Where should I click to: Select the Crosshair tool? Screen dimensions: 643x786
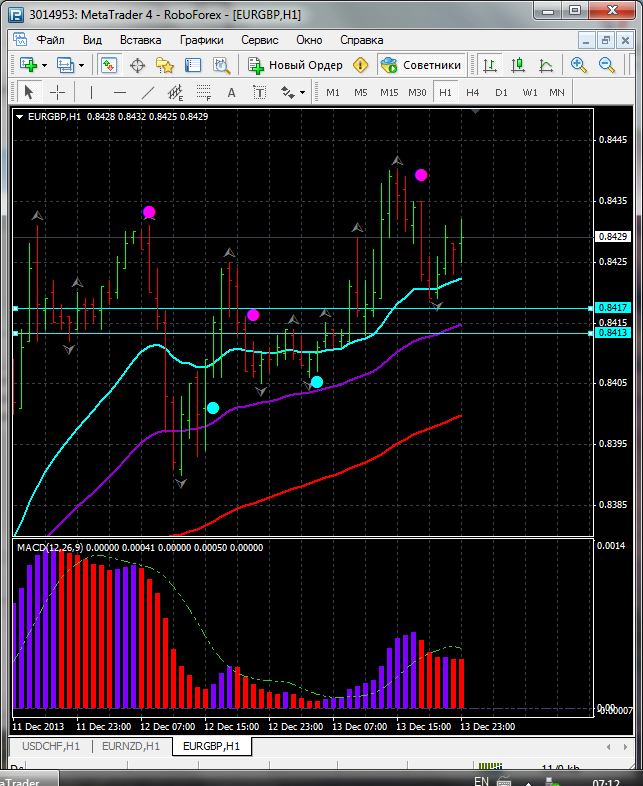[x=58, y=92]
